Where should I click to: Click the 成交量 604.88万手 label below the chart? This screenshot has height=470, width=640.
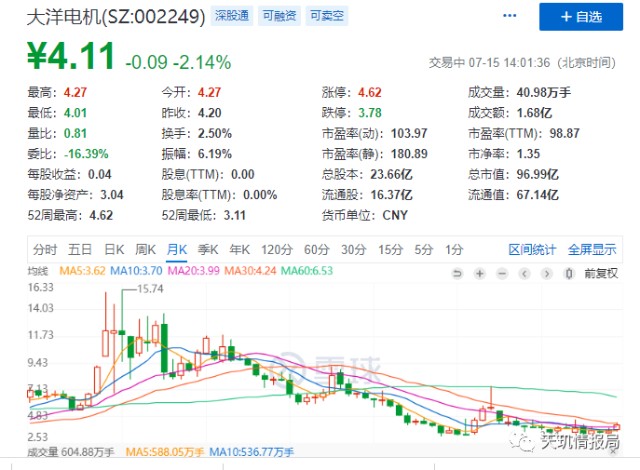click(x=70, y=452)
